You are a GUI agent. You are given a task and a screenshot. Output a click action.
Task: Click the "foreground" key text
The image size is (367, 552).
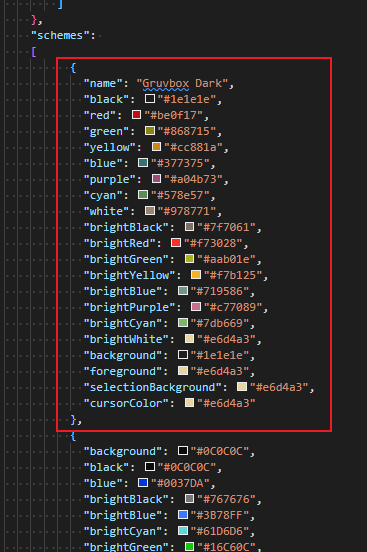(123, 371)
